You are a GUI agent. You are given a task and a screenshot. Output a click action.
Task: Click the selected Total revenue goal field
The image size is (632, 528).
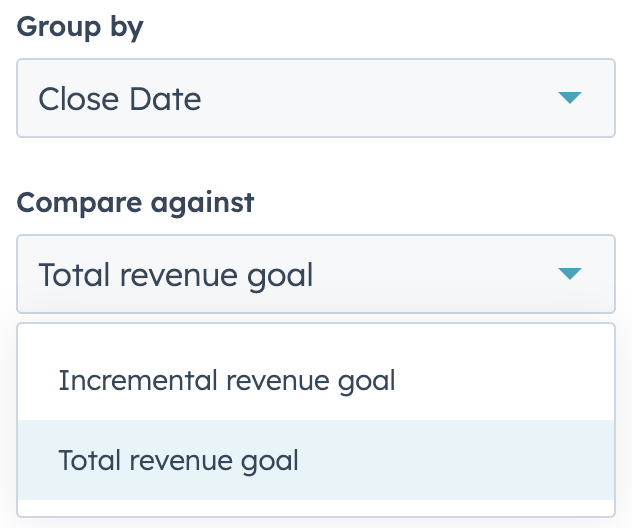pyautogui.click(x=176, y=274)
